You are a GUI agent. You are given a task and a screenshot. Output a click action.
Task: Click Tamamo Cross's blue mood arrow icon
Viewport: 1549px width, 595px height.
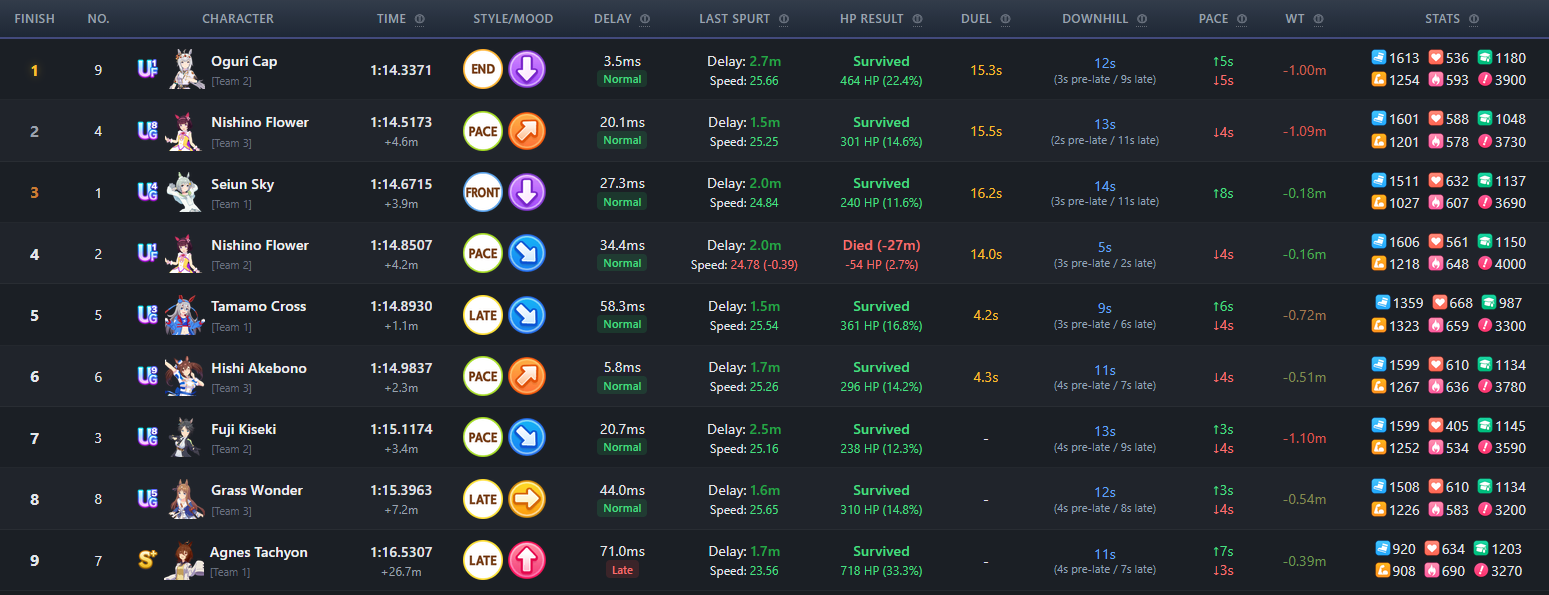(527, 315)
